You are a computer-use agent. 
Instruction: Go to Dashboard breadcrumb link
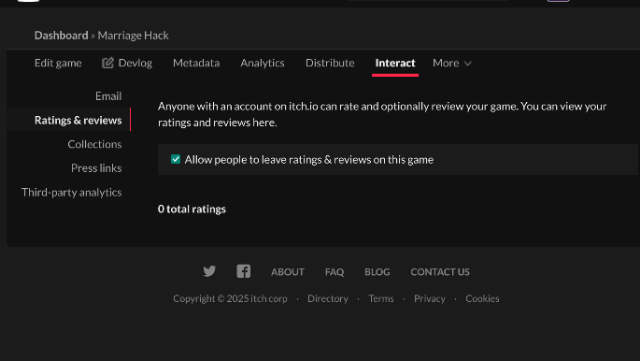pos(61,36)
